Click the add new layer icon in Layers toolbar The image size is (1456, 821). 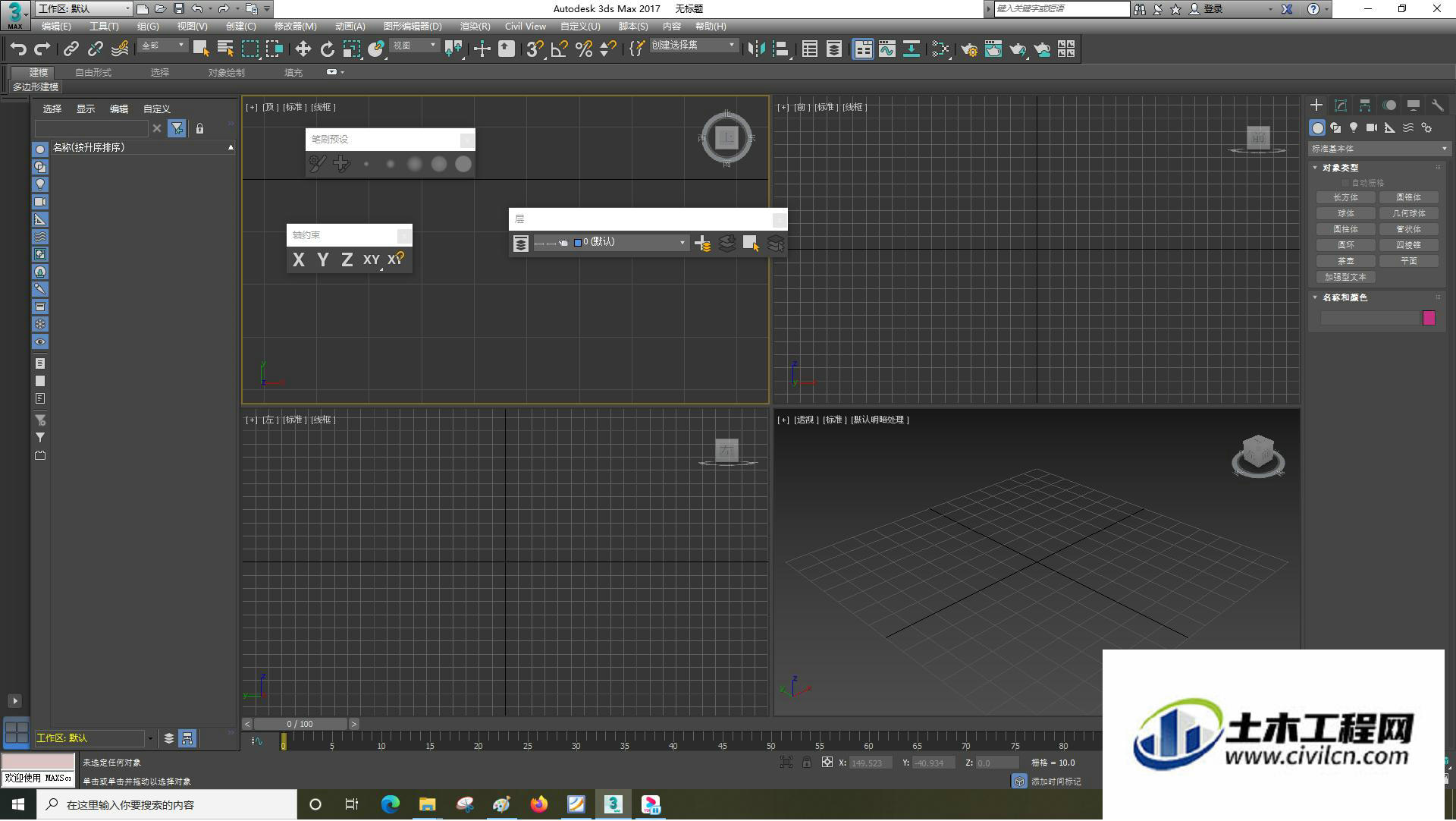click(x=703, y=244)
